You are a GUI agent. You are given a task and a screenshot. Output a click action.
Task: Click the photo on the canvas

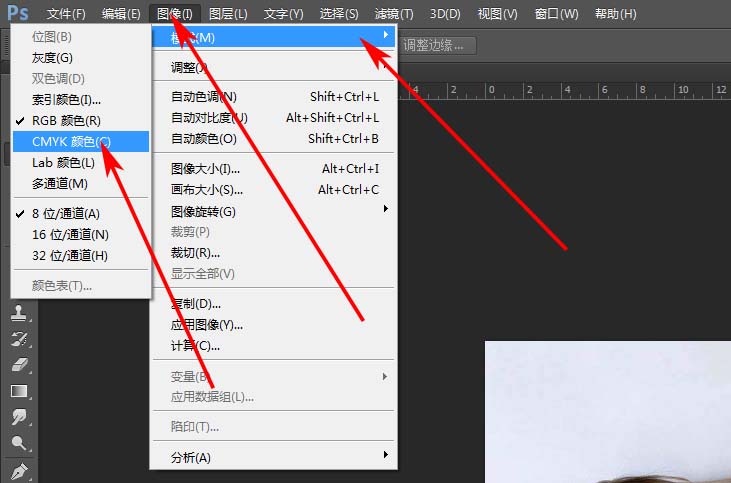pos(608,412)
